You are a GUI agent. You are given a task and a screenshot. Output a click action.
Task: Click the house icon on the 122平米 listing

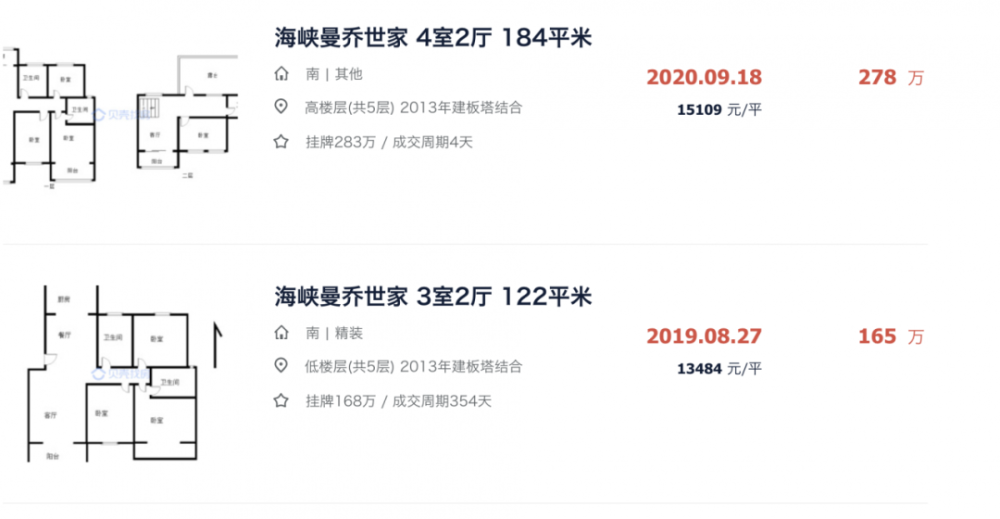pyautogui.click(x=282, y=333)
